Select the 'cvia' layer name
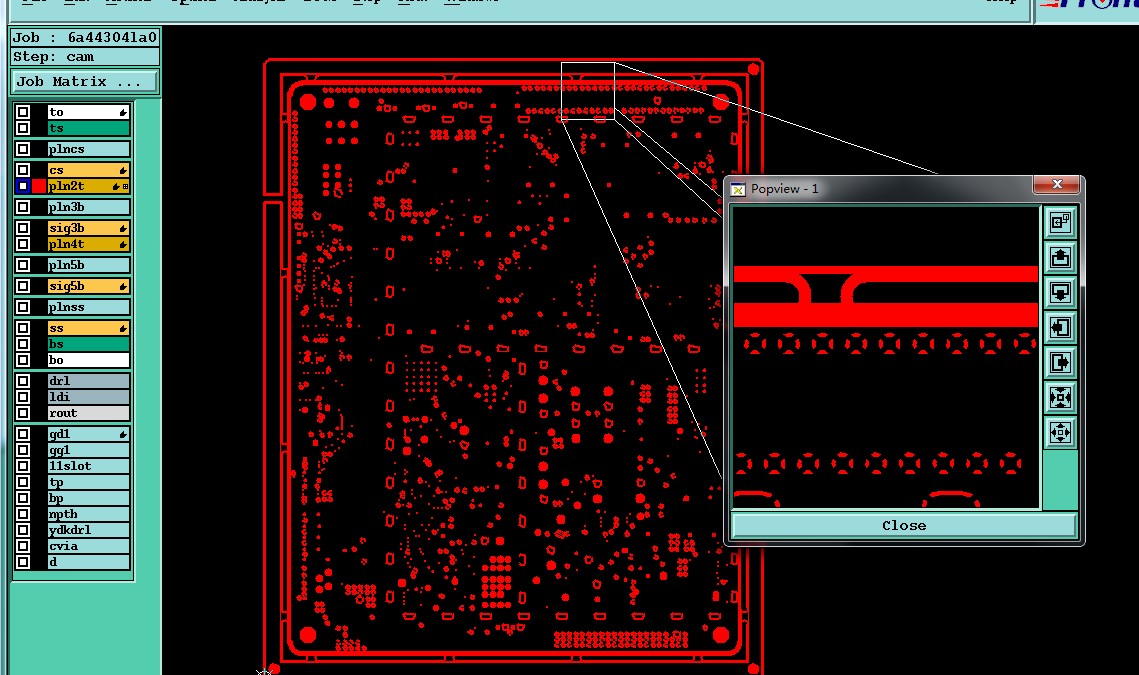1139x675 pixels. click(x=89, y=546)
